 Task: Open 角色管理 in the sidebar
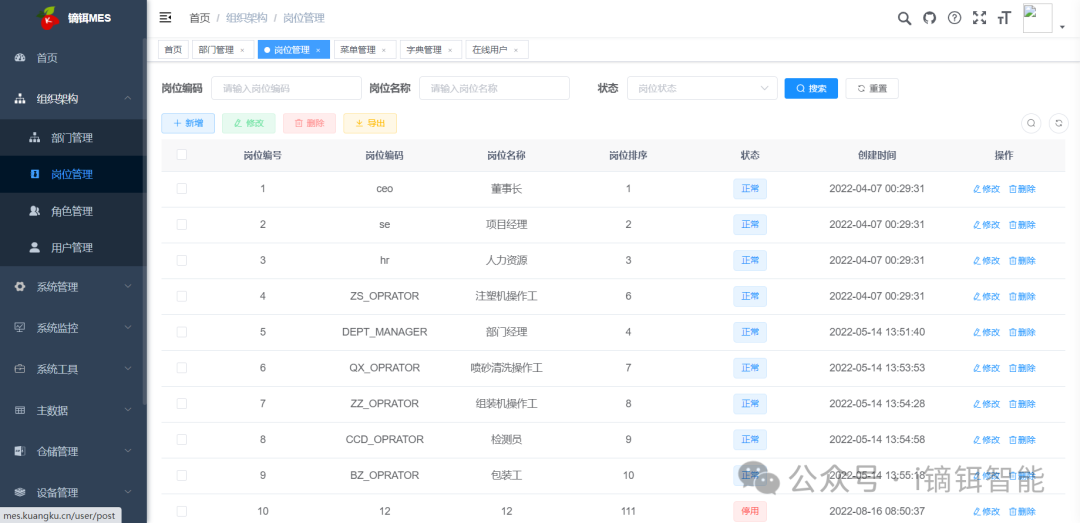(72, 211)
